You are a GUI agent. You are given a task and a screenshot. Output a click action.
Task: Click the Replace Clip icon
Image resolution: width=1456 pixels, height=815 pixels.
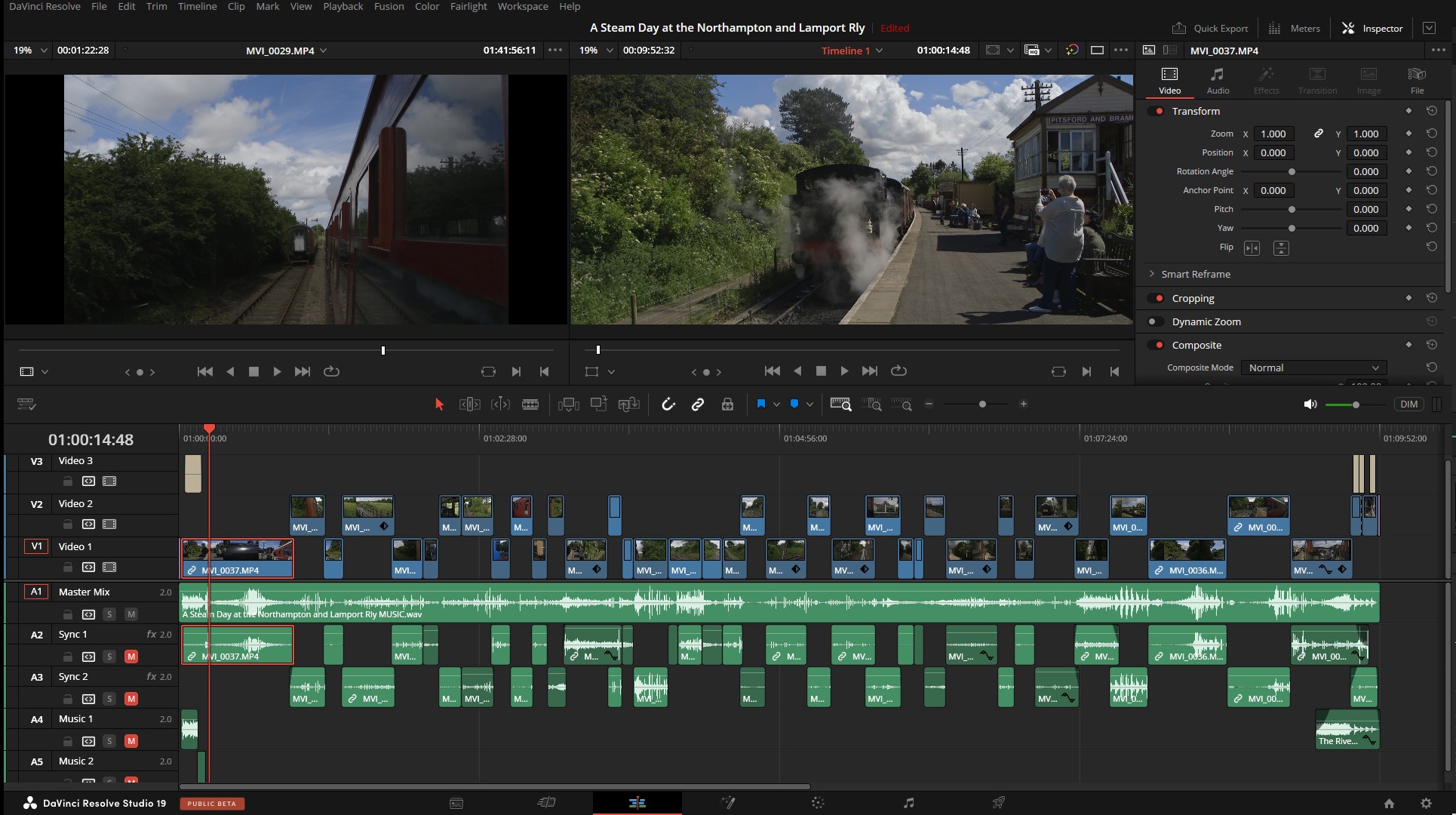(629, 404)
